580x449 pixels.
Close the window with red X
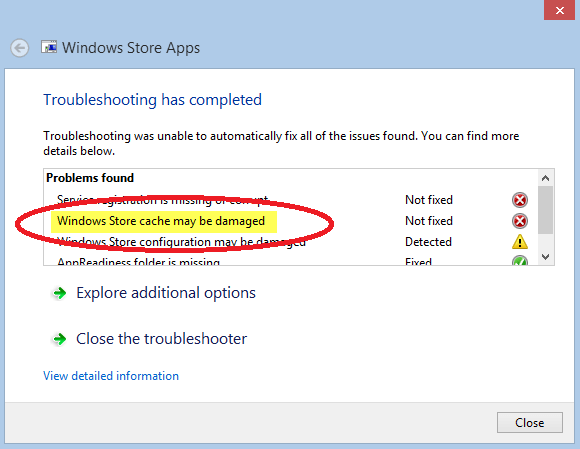[x=559, y=10]
